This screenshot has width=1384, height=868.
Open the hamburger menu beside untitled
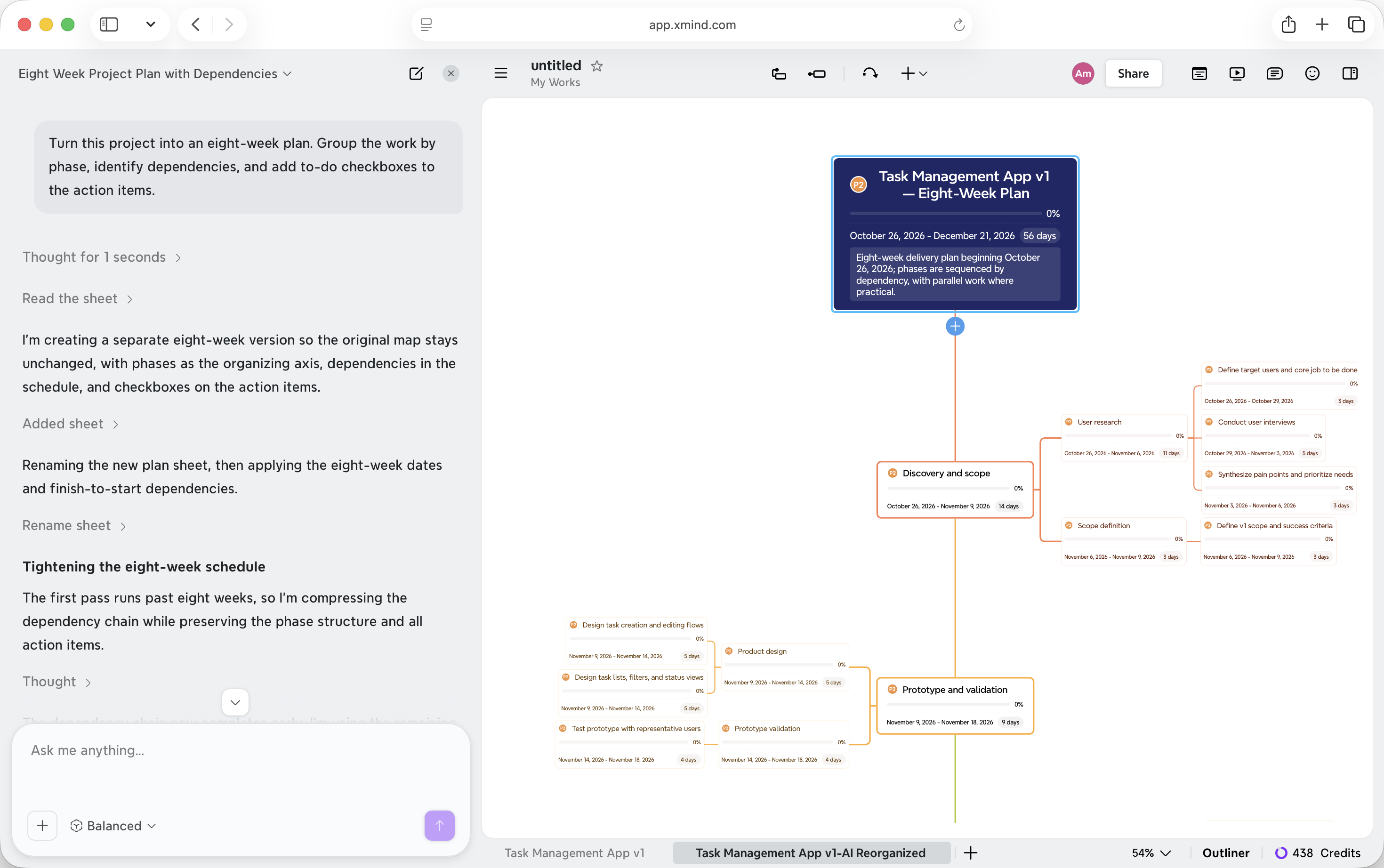500,73
